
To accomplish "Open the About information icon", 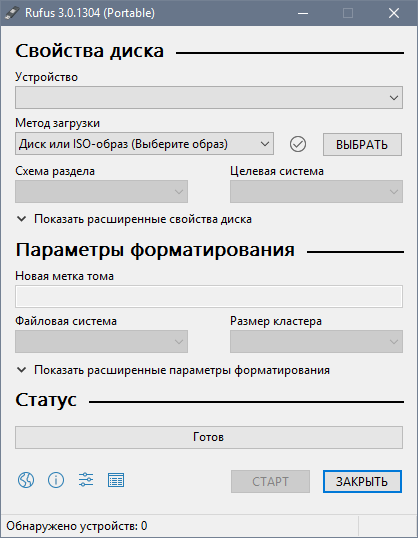I will pos(56,480).
